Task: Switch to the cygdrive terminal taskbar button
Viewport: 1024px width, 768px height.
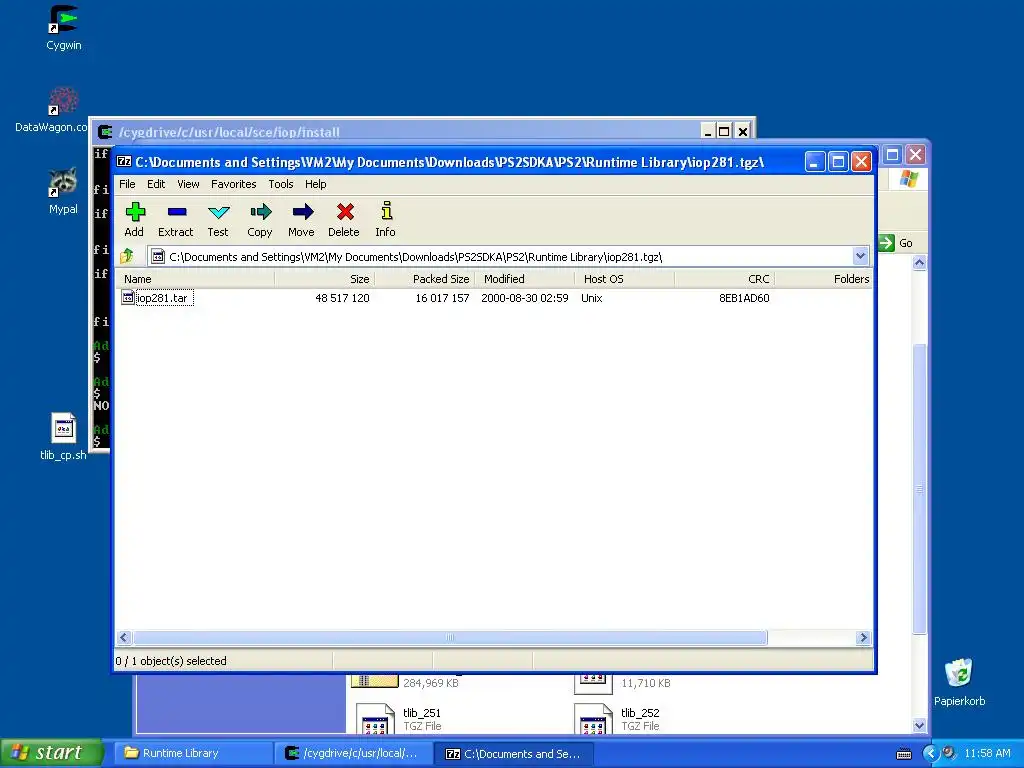Action: [x=355, y=753]
